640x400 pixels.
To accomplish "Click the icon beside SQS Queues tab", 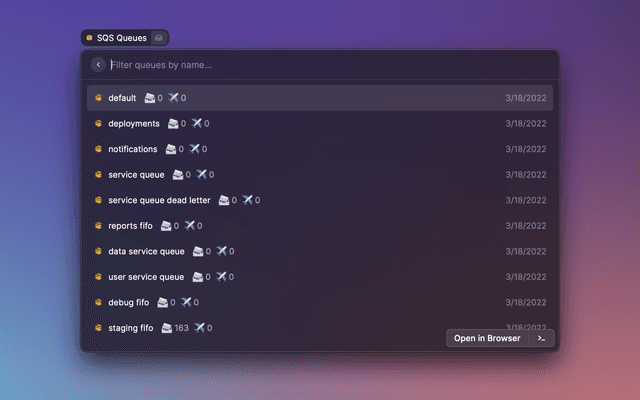I will pos(159,38).
